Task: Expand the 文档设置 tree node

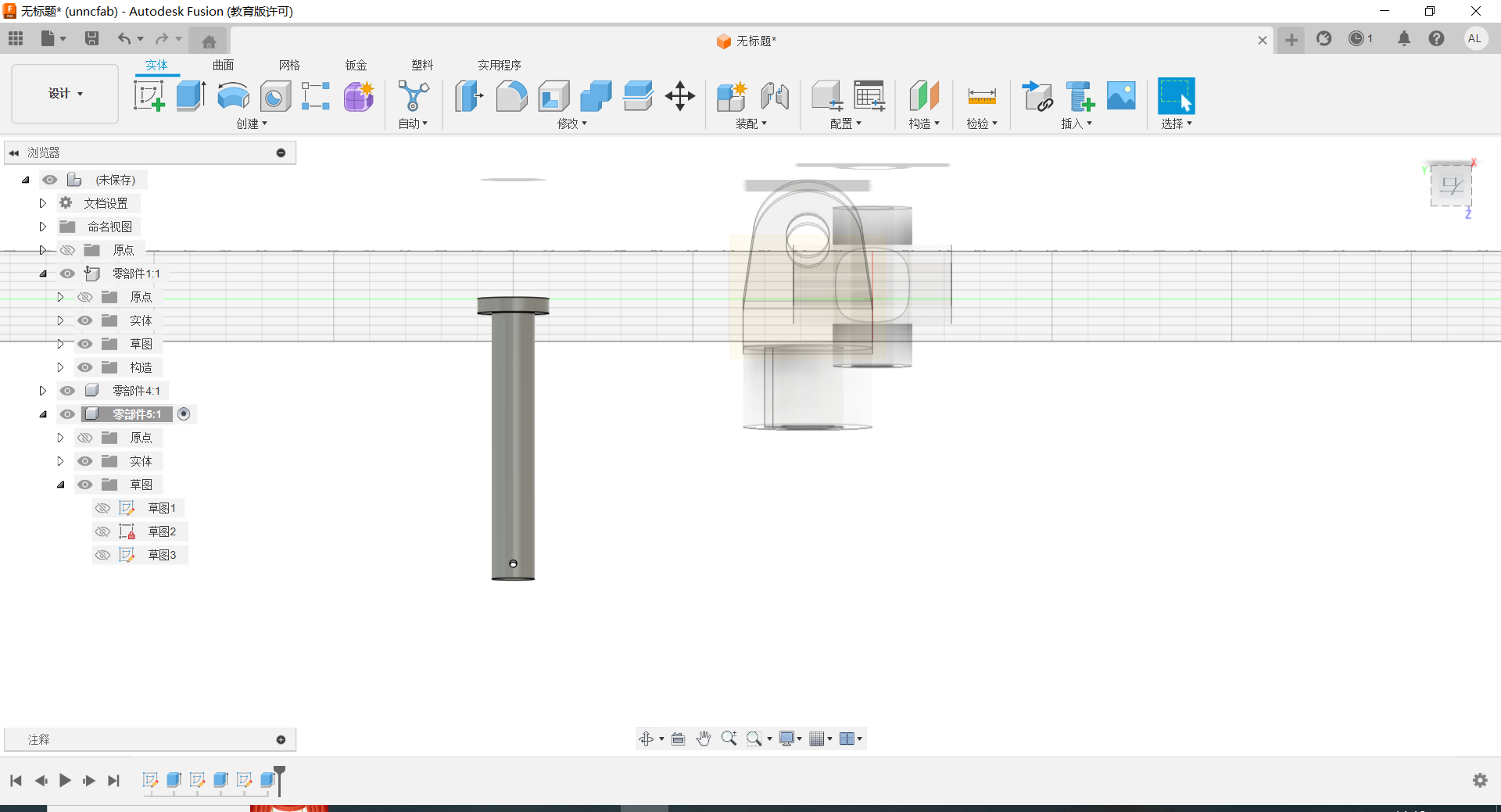Action: pos(43,203)
